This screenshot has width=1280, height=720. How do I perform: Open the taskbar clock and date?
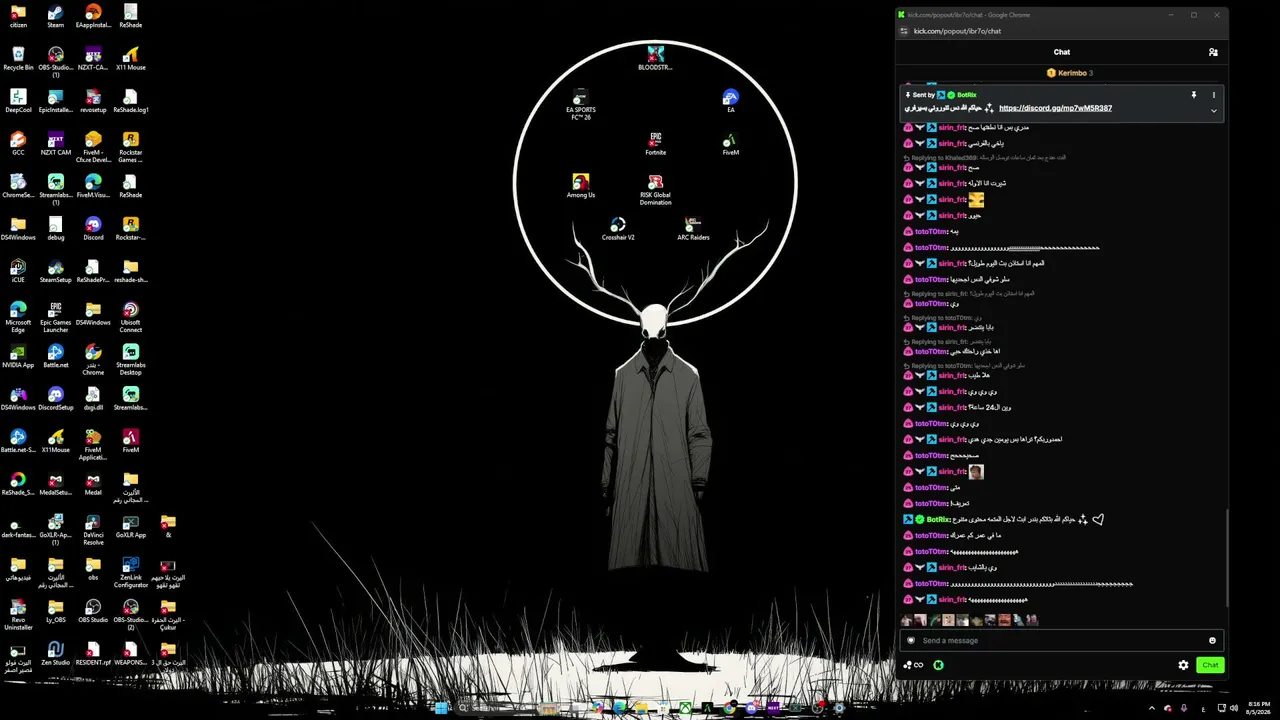(1259, 708)
